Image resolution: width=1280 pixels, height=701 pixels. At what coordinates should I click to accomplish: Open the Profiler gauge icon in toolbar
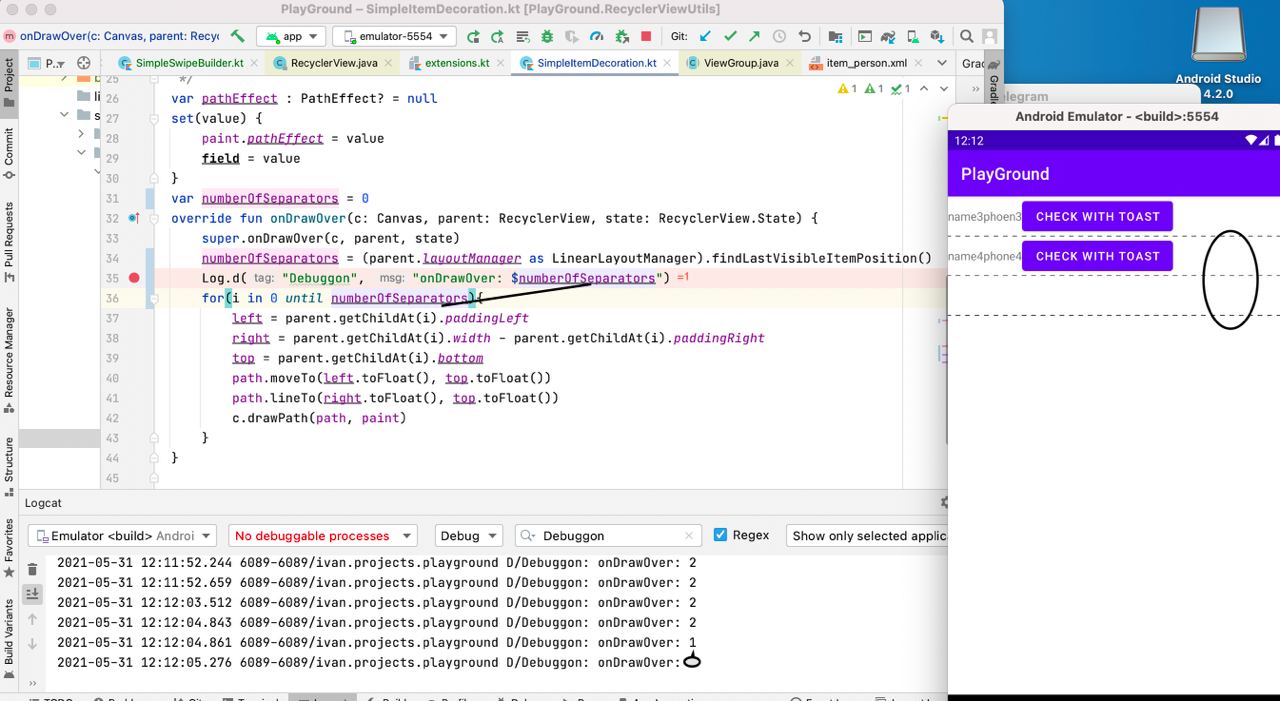(597, 37)
